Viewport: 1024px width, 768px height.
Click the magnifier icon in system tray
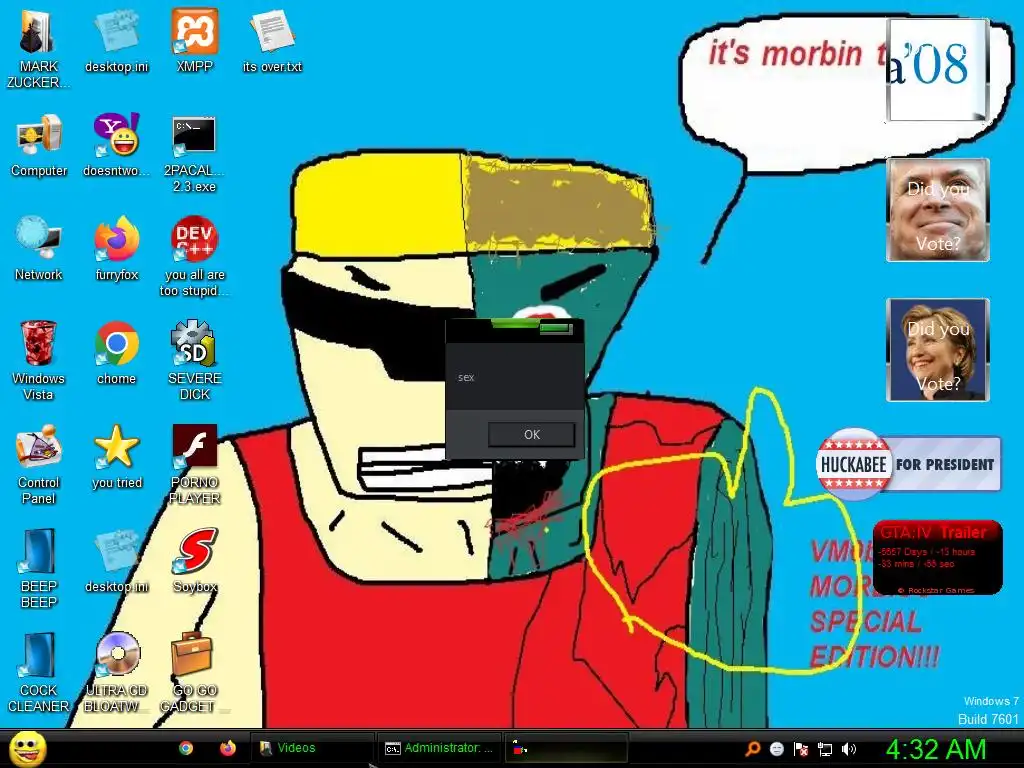tap(752, 749)
